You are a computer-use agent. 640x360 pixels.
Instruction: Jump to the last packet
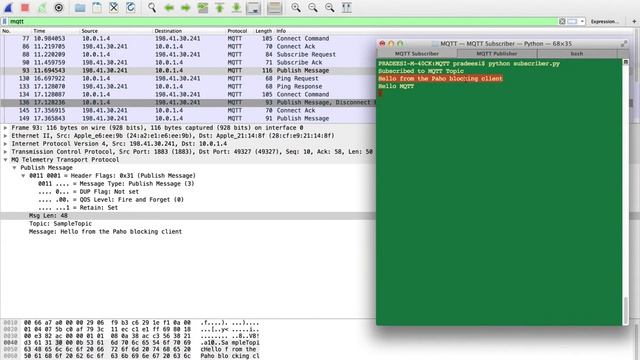tap(236, 7)
